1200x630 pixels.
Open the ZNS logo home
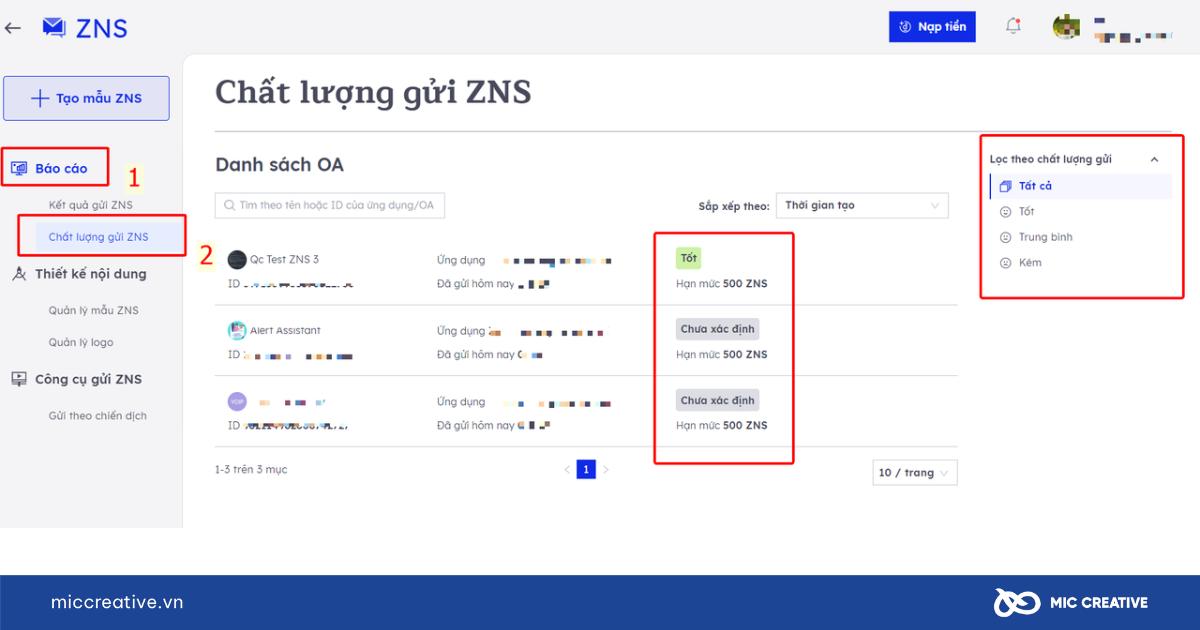click(x=85, y=28)
